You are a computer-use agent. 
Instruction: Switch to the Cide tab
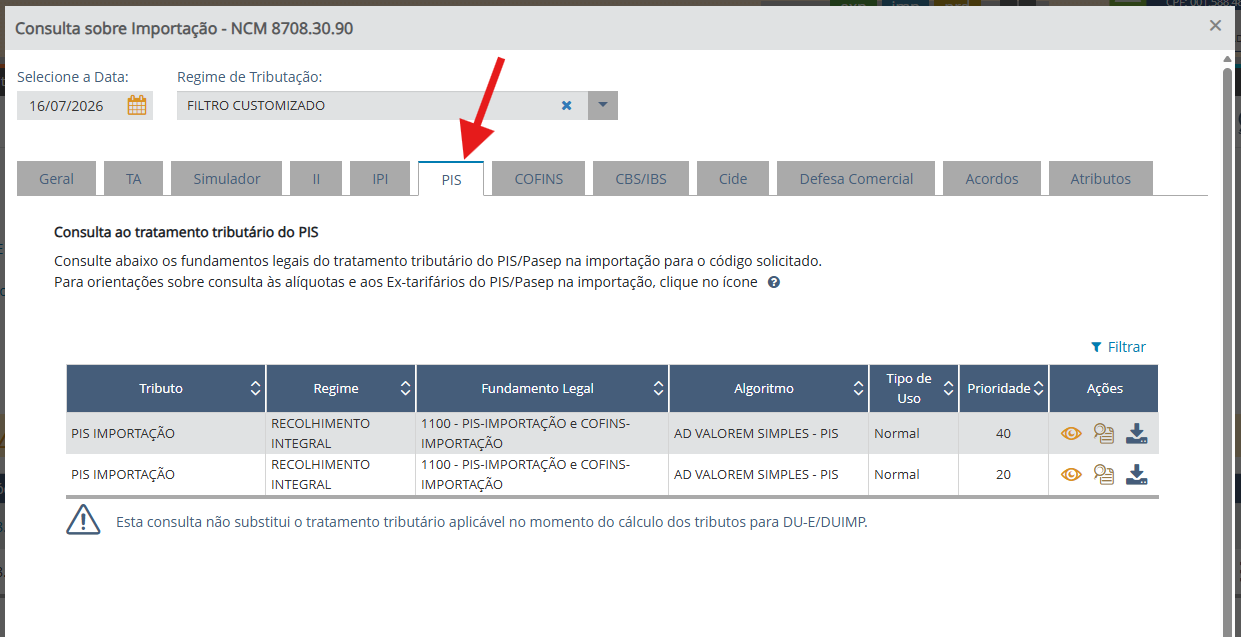pos(733,179)
